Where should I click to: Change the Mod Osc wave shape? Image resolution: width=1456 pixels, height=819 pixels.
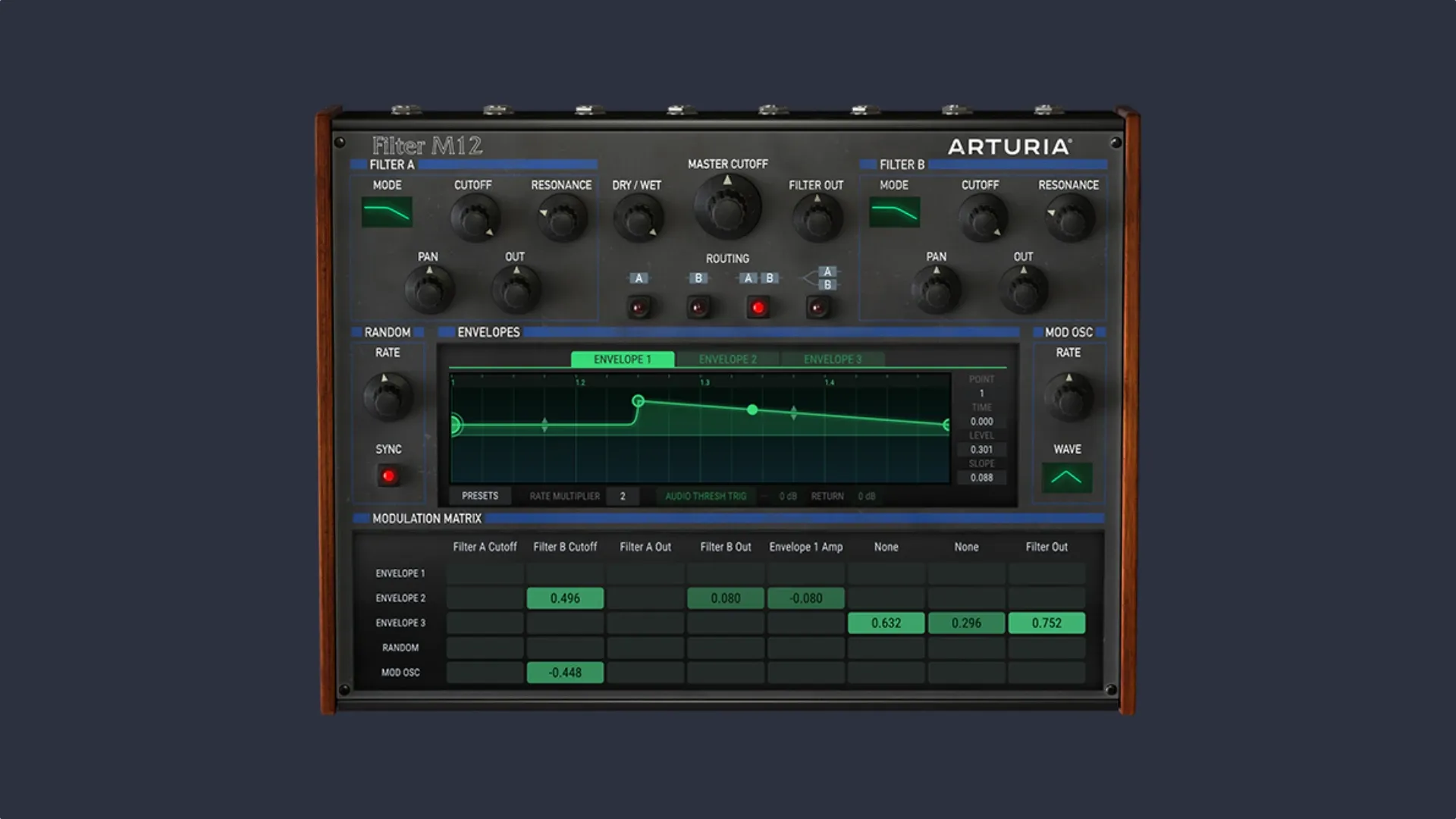click(1068, 479)
